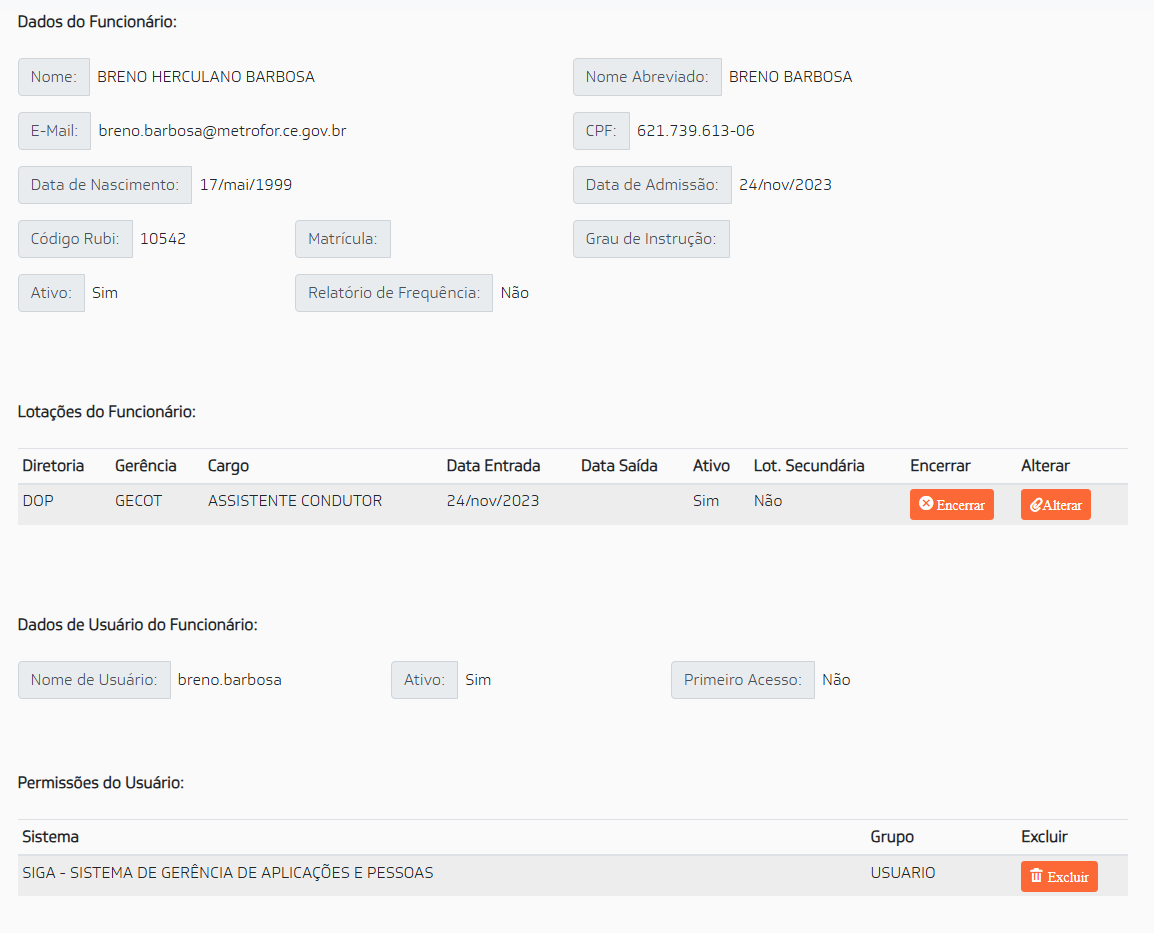Click the X icon inside Encerrar button
This screenshot has width=1154, height=933.
click(926, 504)
